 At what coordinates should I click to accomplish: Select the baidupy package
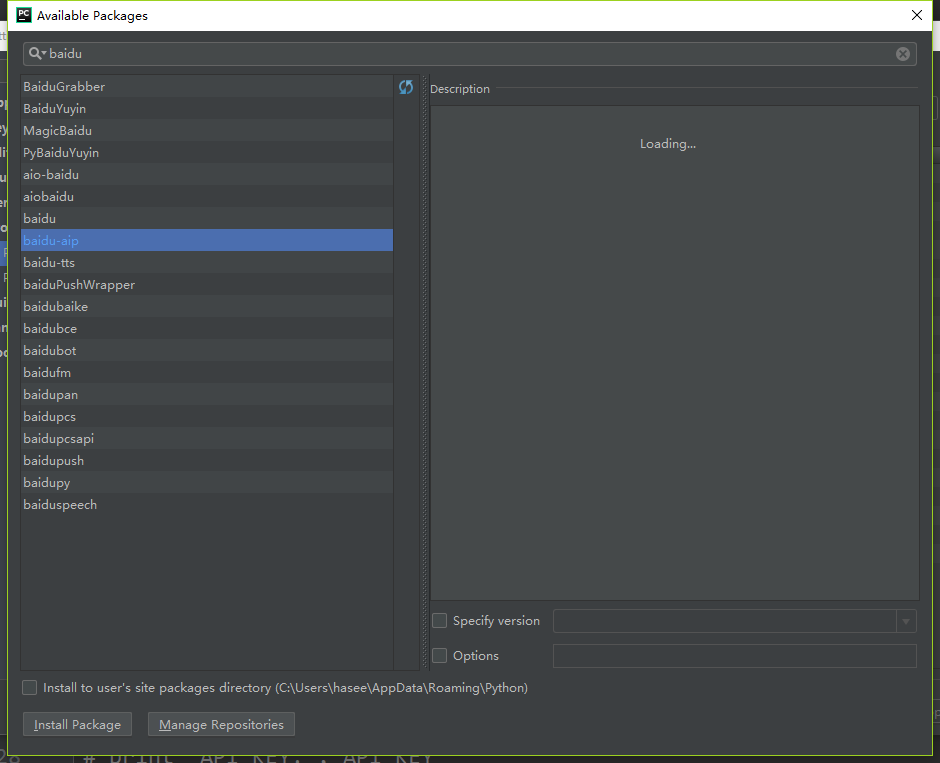[x=207, y=482]
